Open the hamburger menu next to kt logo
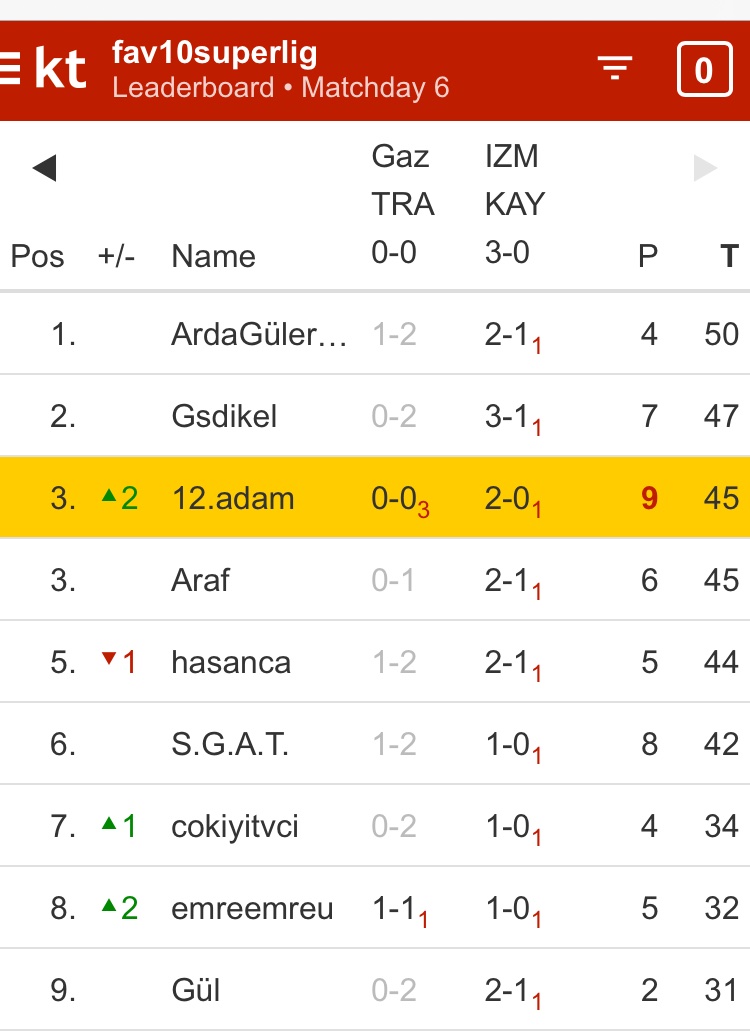The height and width of the screenshot is (1035, 750). (10, 70)
